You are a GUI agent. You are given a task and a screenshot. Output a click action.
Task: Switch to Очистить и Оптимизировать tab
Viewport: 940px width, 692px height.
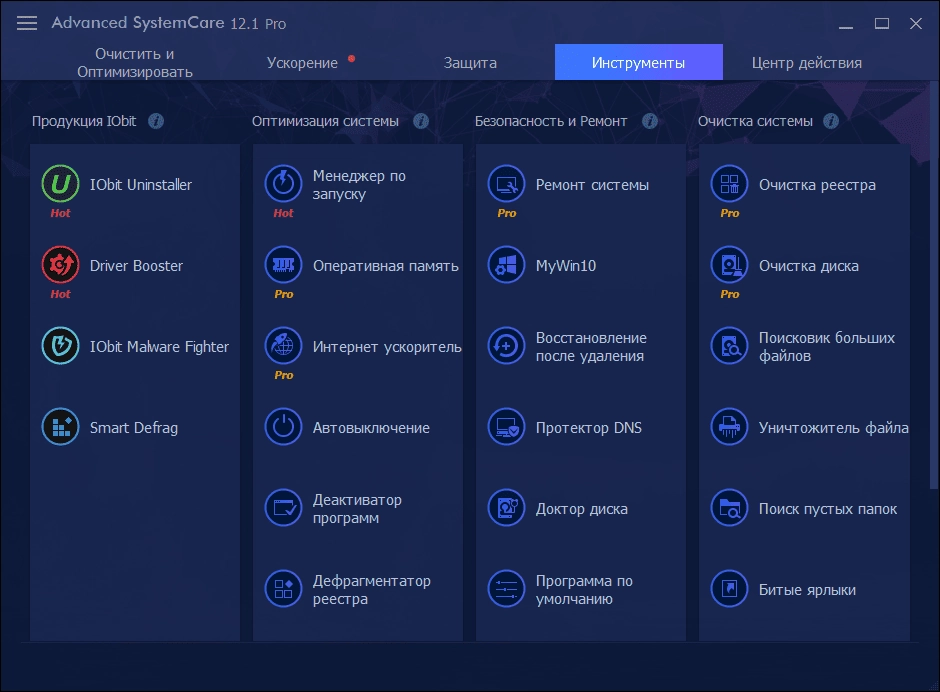pos(135,62)
